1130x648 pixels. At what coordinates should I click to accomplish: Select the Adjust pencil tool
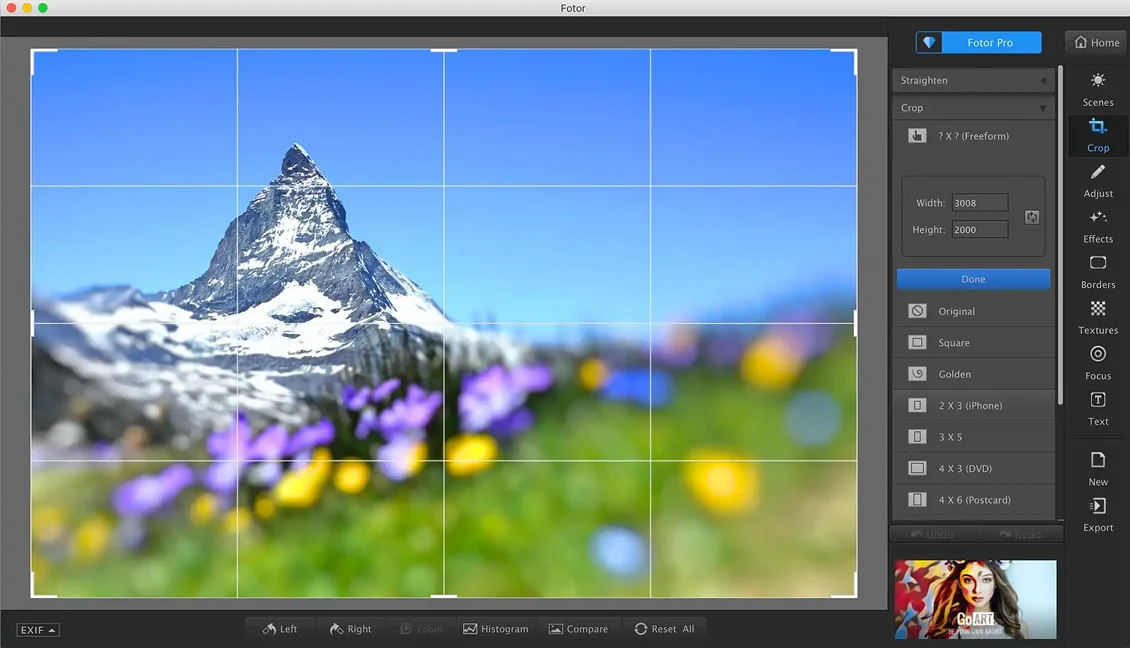(1098, 181)
